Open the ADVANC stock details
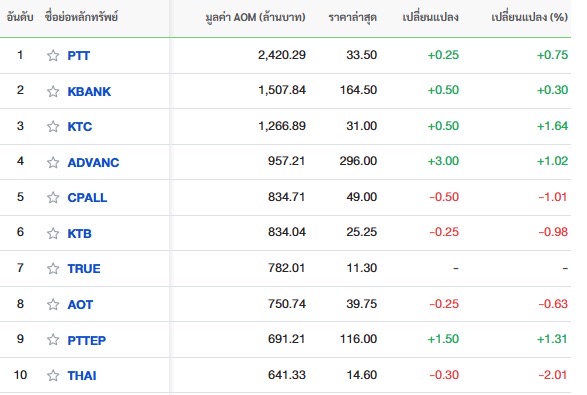Viewport: 587px width, 395px height. [x=93, y=162]
